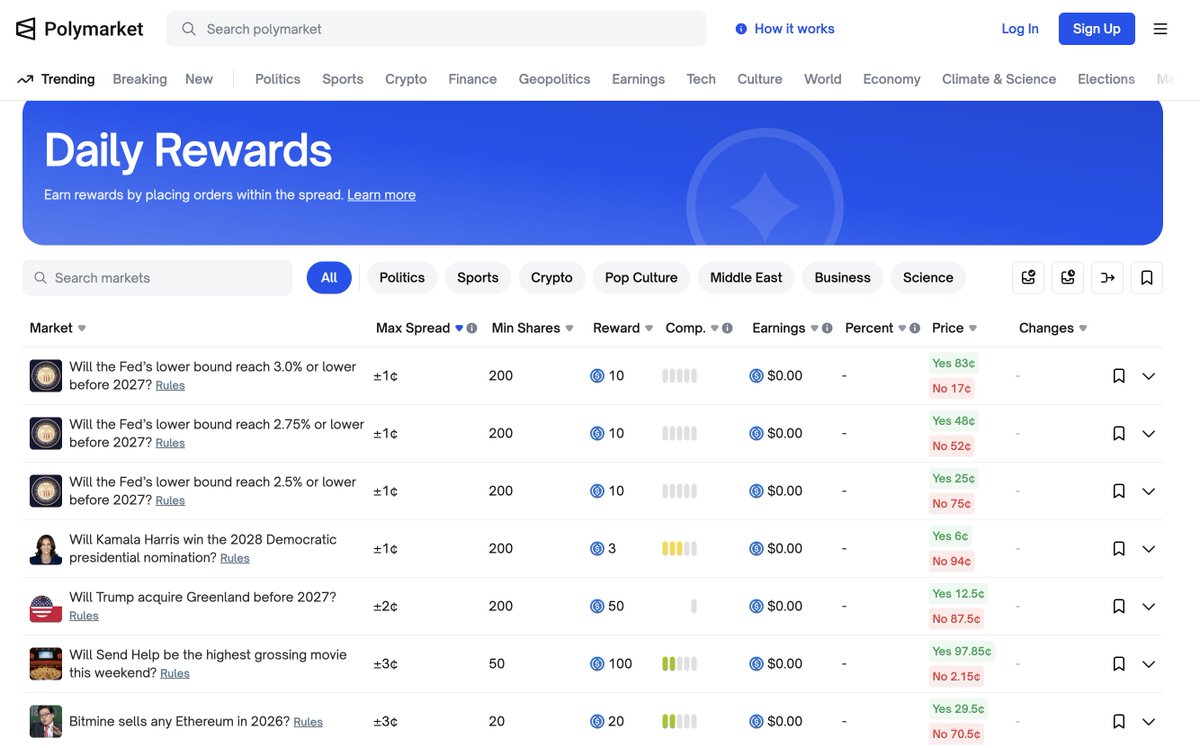Sort by Reward column arrow
The image size is (1200, 748).
[x=649, y=328]
